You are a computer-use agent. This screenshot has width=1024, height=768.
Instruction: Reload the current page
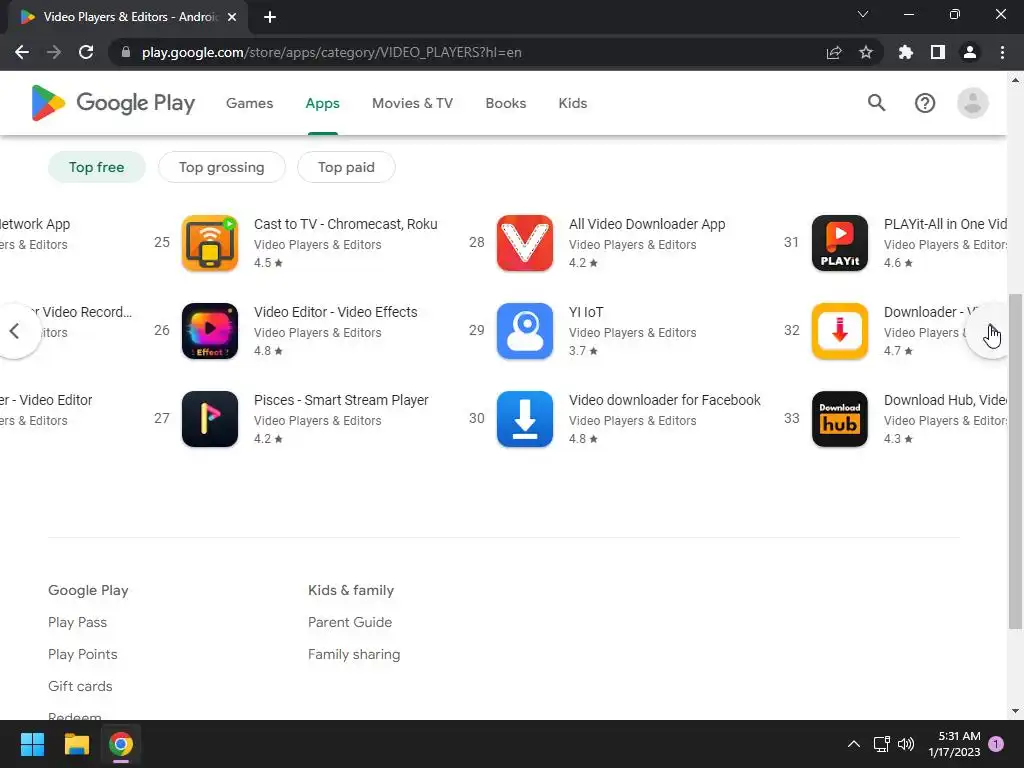click(86, 52)
